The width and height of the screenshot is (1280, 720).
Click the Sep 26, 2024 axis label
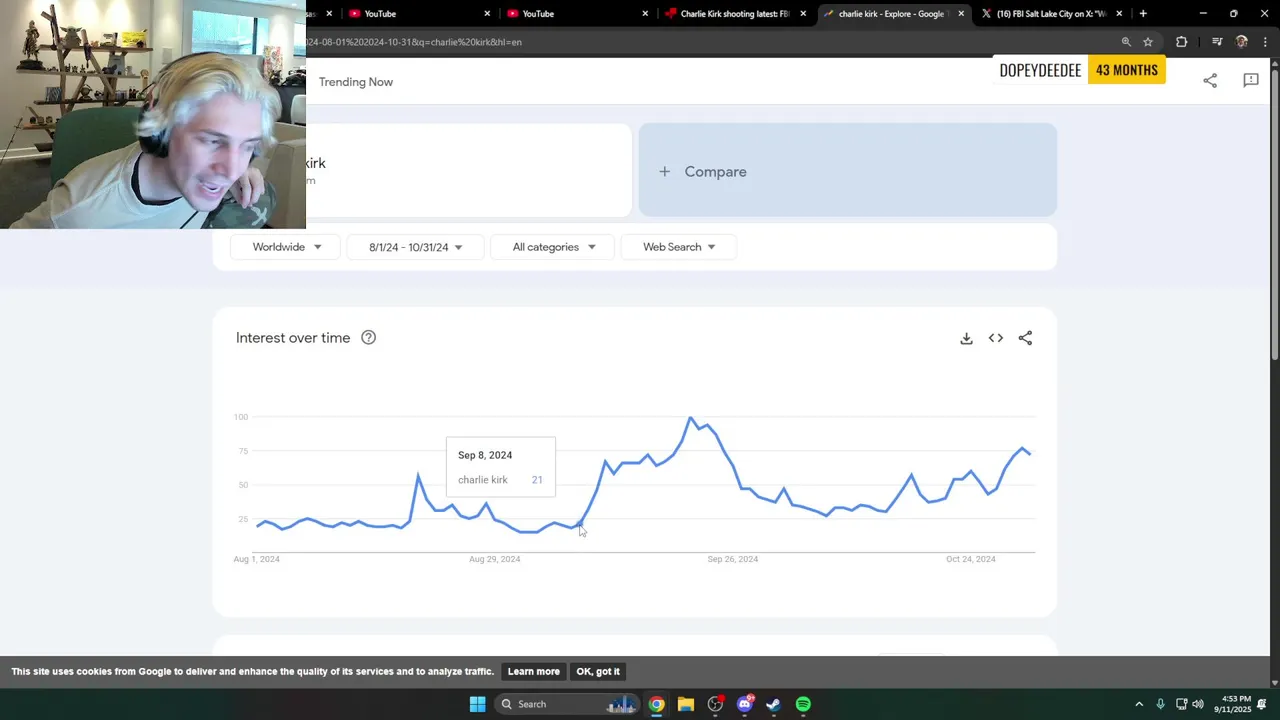[733, 559]
